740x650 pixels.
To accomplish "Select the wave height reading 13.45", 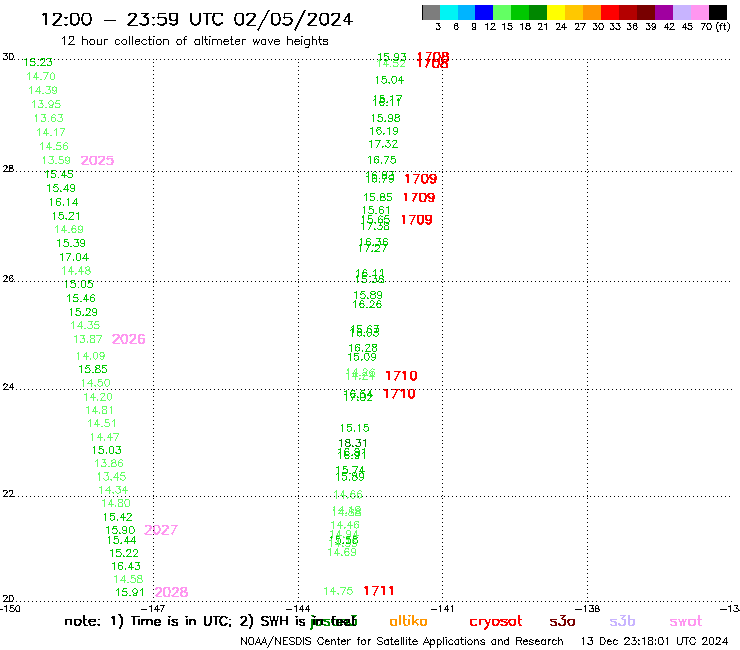I will point(111,476).
